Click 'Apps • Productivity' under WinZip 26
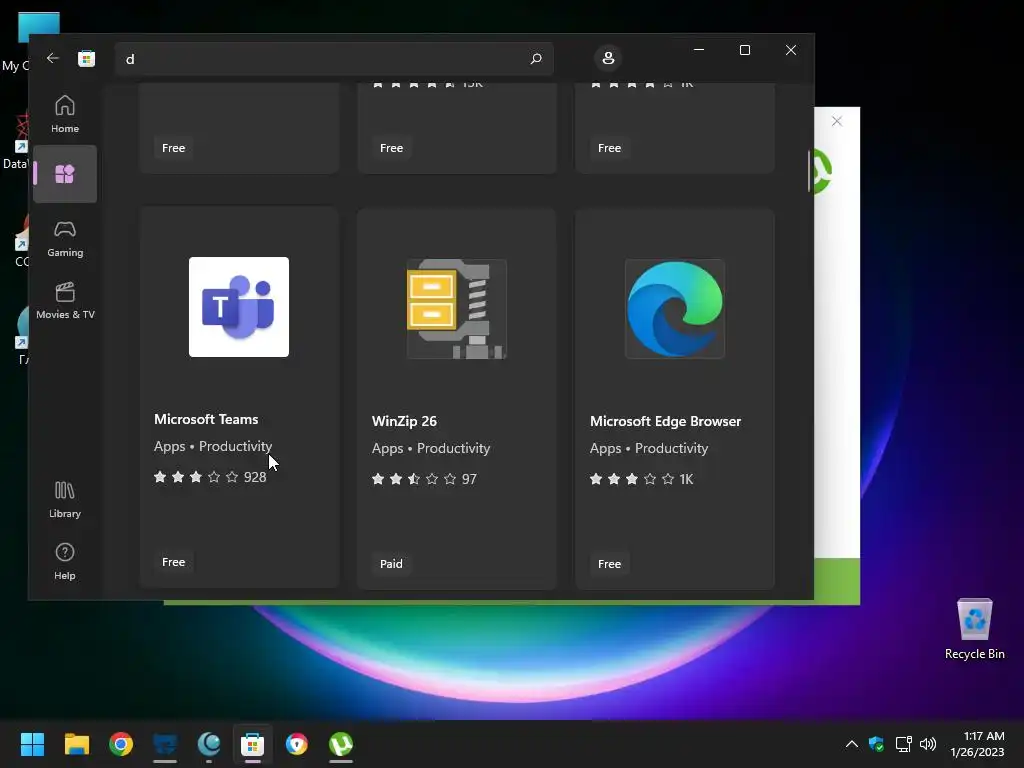This screenshot has height=768, width=1024. pos(431,448)
